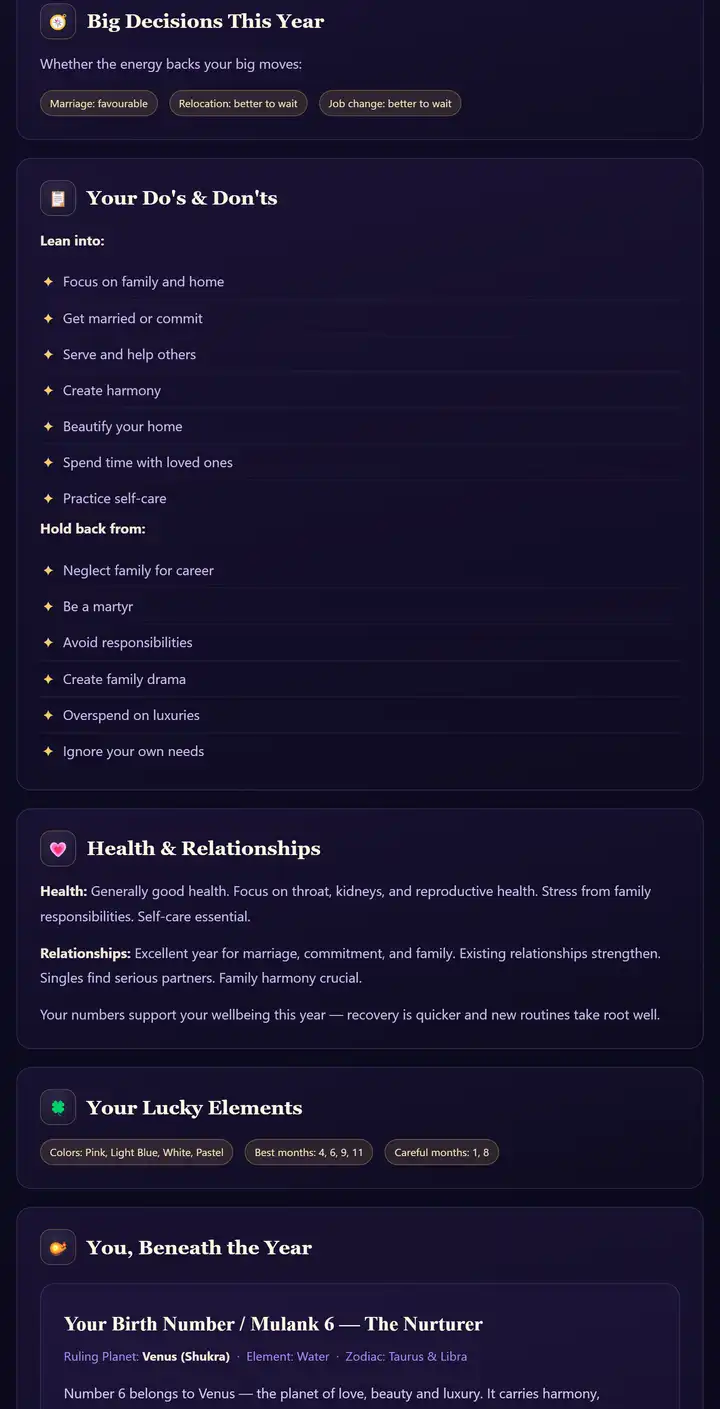Click the pink heart Health & Relationships icon
This screenshot has height=1409, width=720.
[x=58, y=849]
